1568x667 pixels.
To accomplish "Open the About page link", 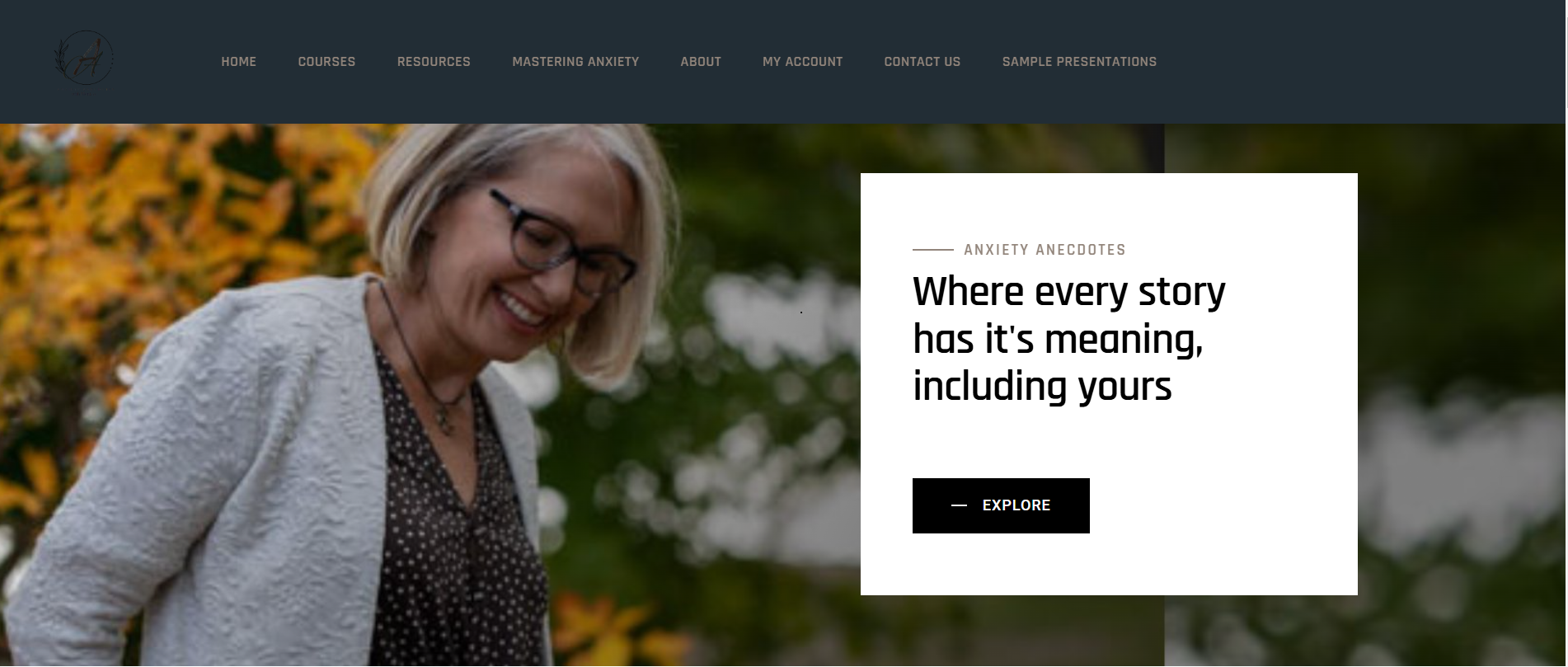I will (701, 62).
